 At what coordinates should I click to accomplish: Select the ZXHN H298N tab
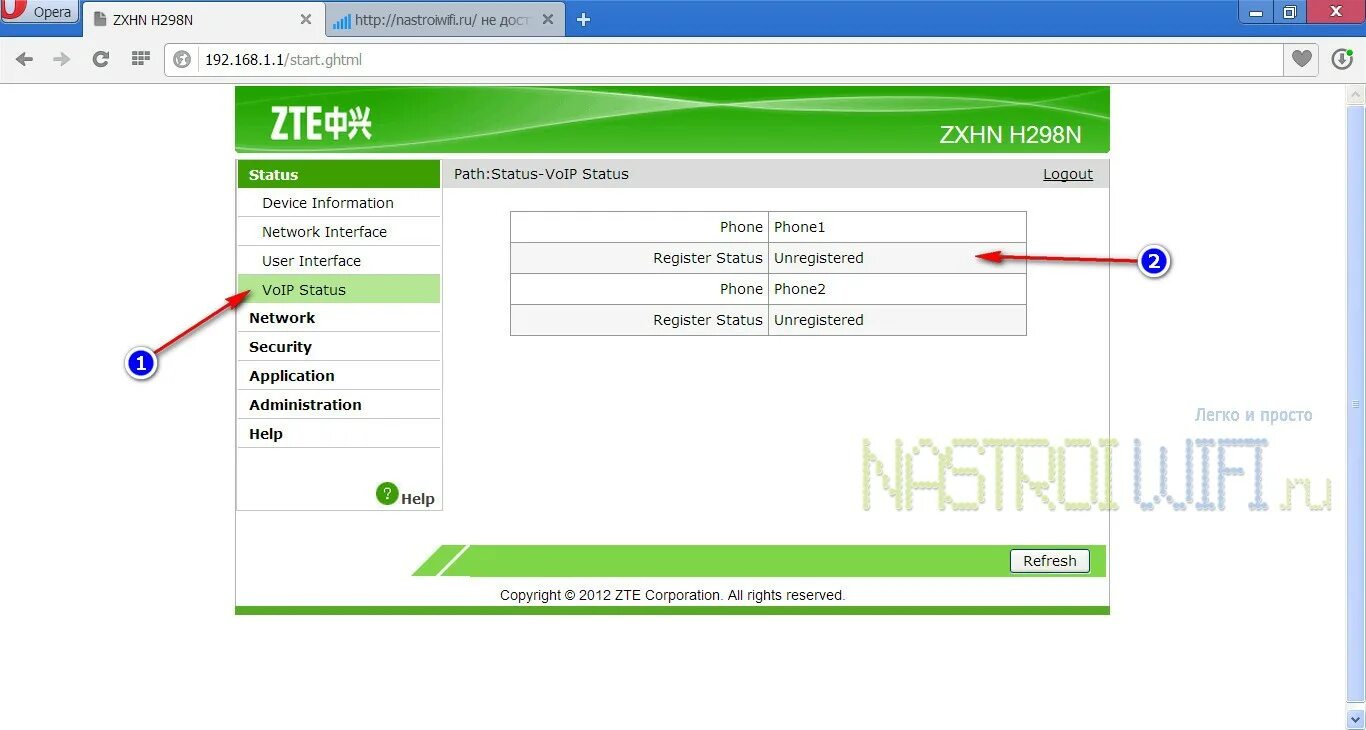(x=202, y=20)
